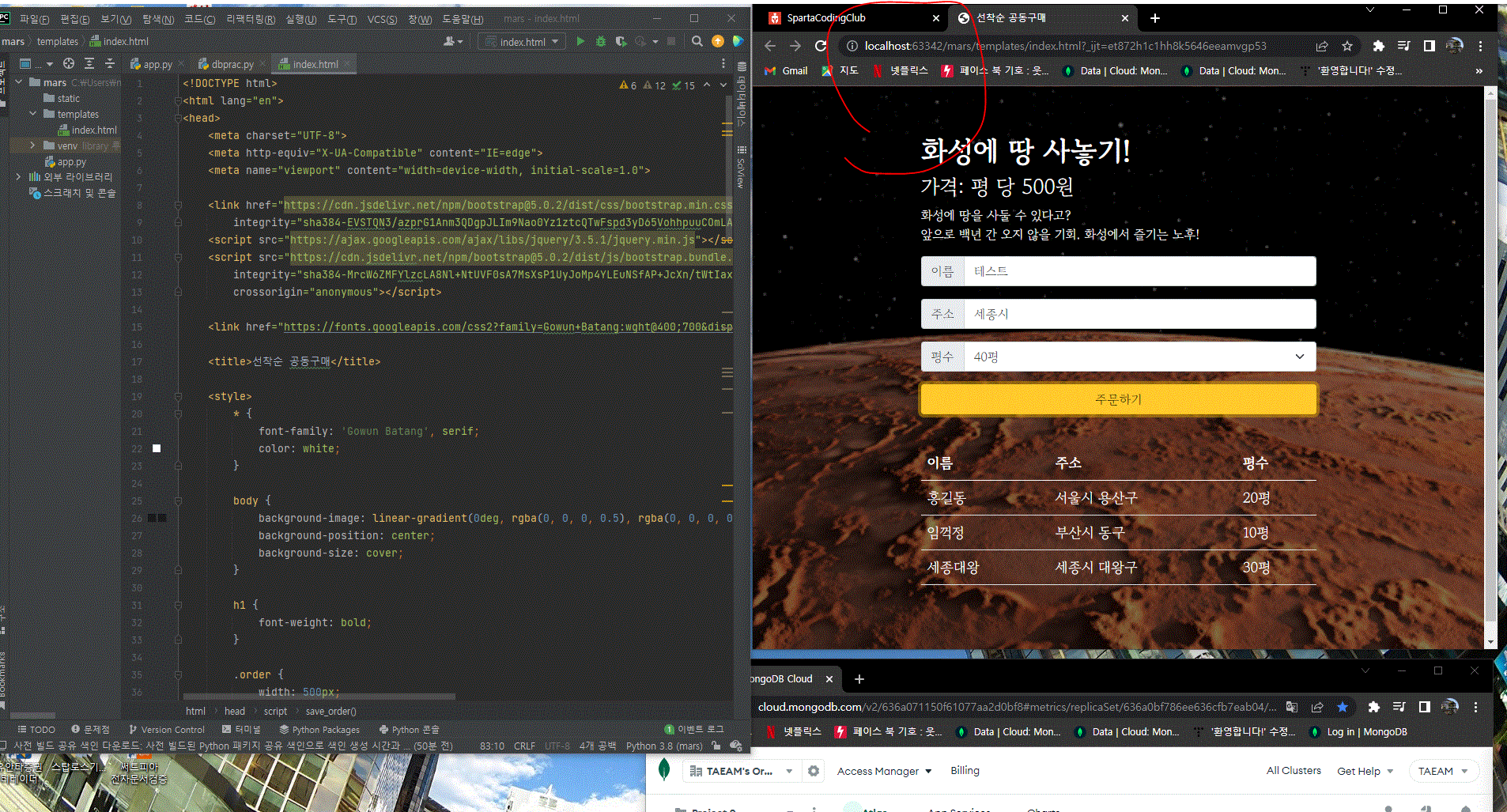Open Chrome extensions puzzle icon in top window
Viewport: 1507px width, 812px height.
[x=1378, y=46]
